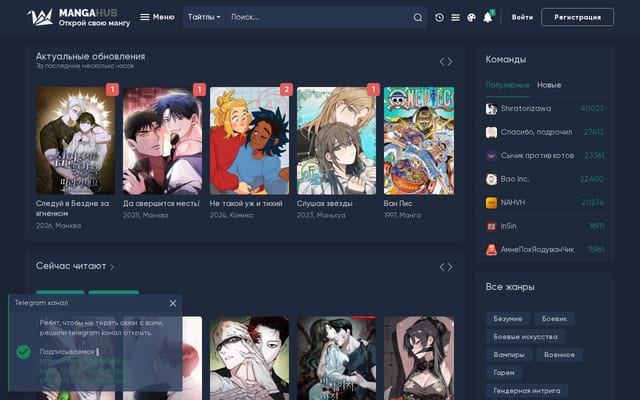The width and height of the screenshot is (640, 400).
Task: Switch to Новые teams tab
Action: coord(549,85)
